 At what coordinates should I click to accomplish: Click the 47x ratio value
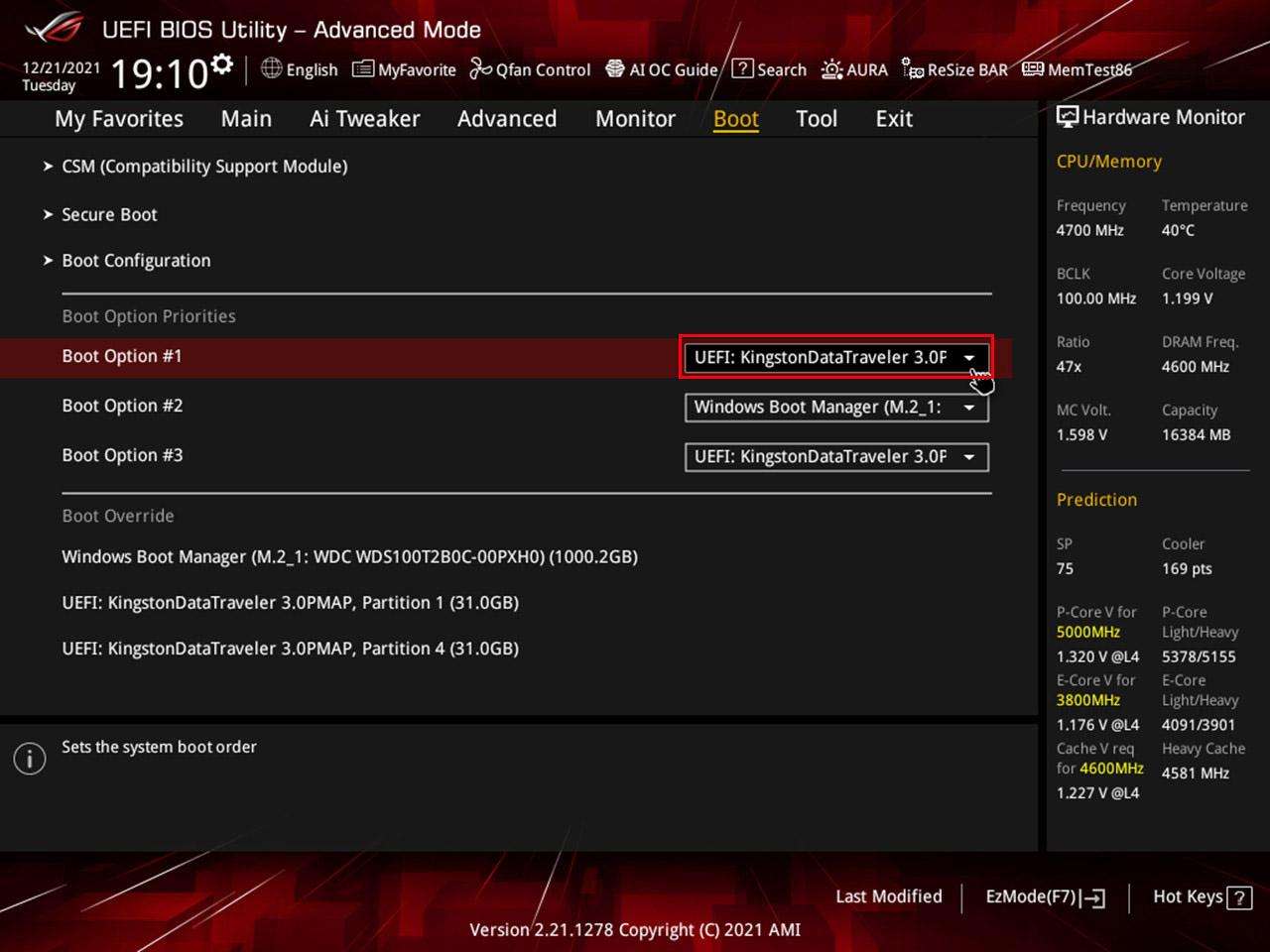[1069, 367]
